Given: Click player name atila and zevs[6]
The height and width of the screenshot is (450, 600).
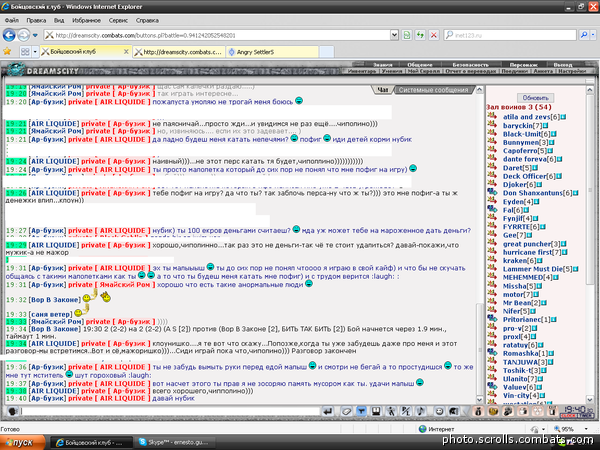Looking at the screenshot, I should click(531, 117).
